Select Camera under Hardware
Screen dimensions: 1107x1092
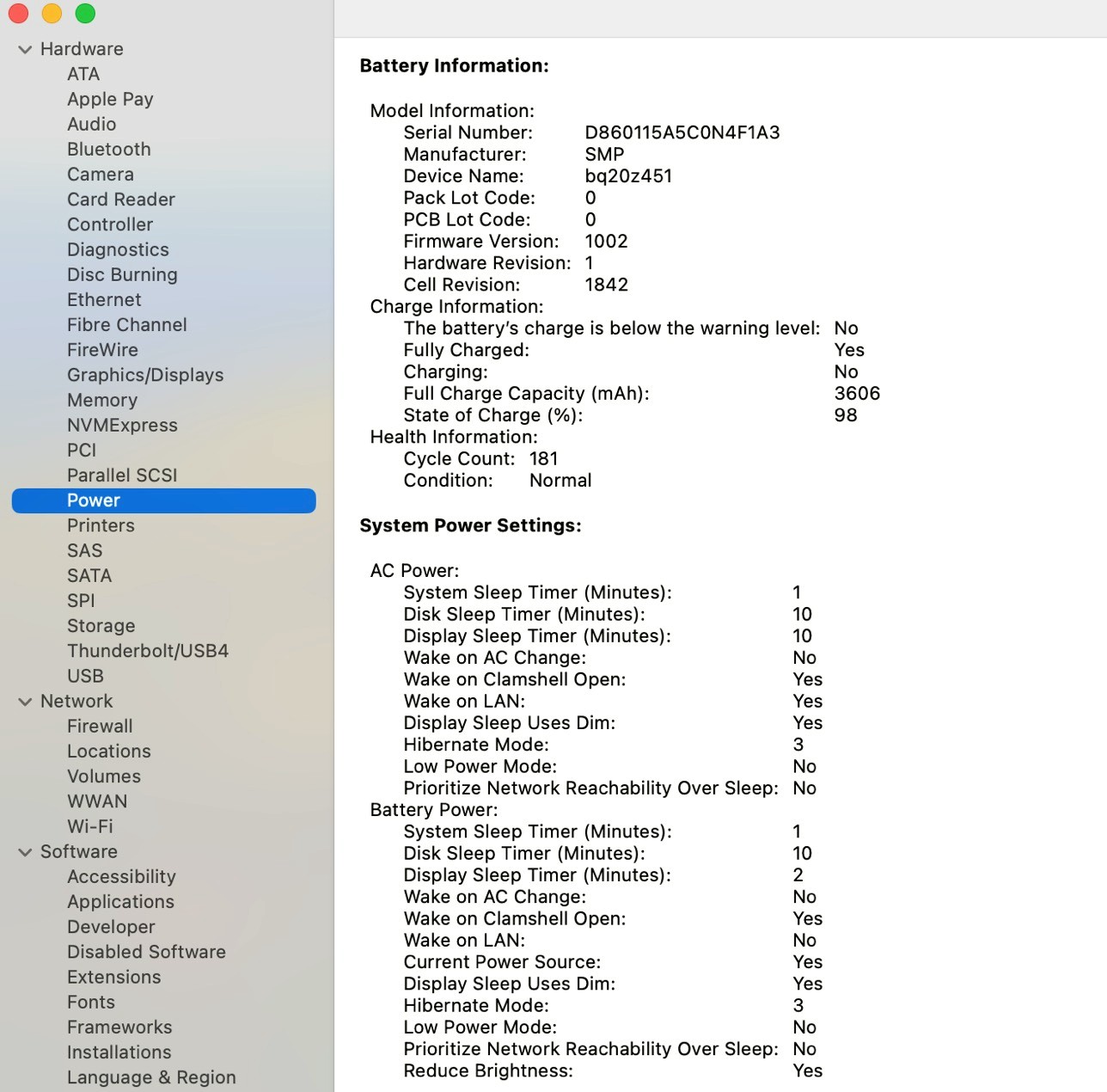[100, 174]
